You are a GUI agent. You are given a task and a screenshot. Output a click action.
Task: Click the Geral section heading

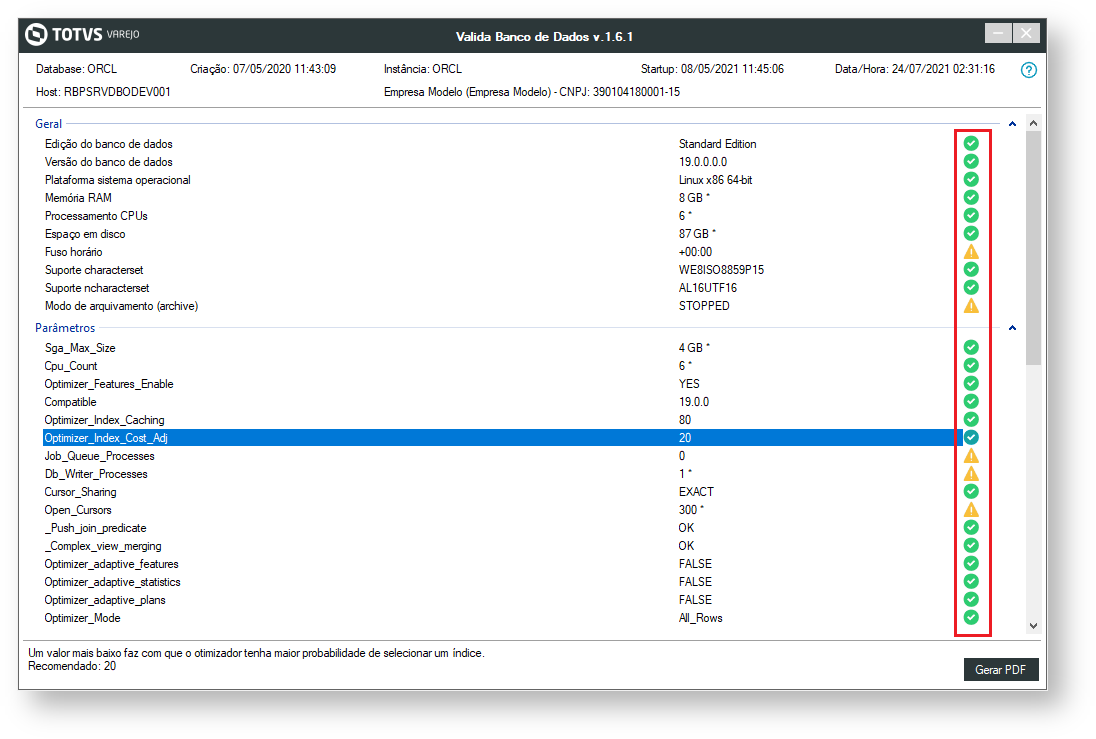click(x=48, y=124)
